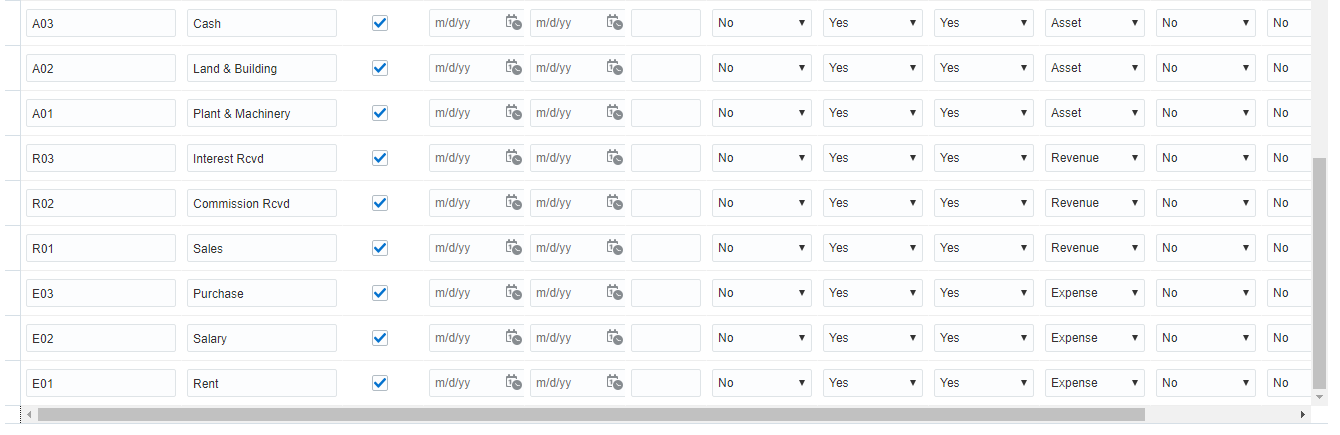Click the Commission Rcvd name field
This screenshot has height=435, width=1340.
tap(261, 203)
